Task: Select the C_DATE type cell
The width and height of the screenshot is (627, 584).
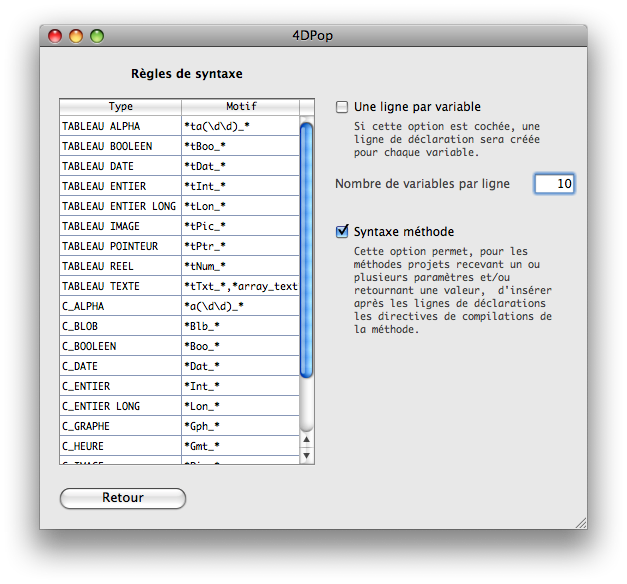Action: pos(120,366)
